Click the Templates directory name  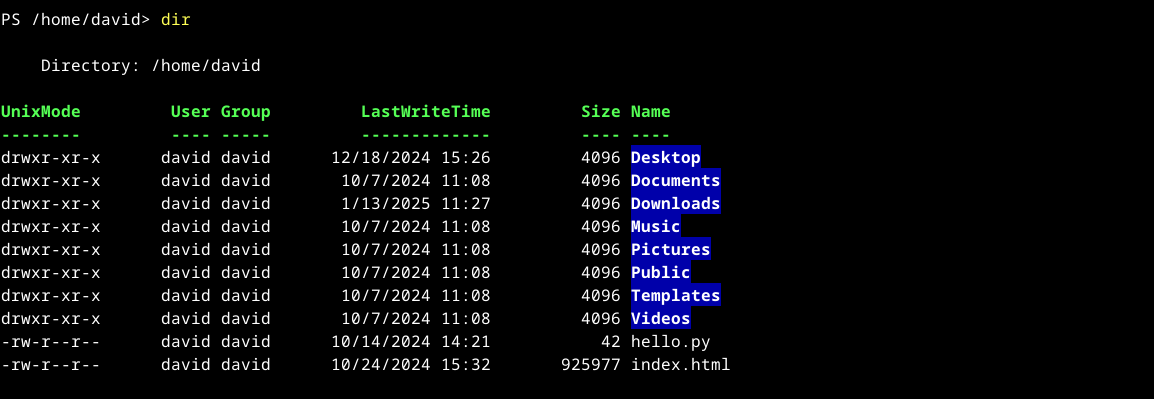[x=676, y=295]
